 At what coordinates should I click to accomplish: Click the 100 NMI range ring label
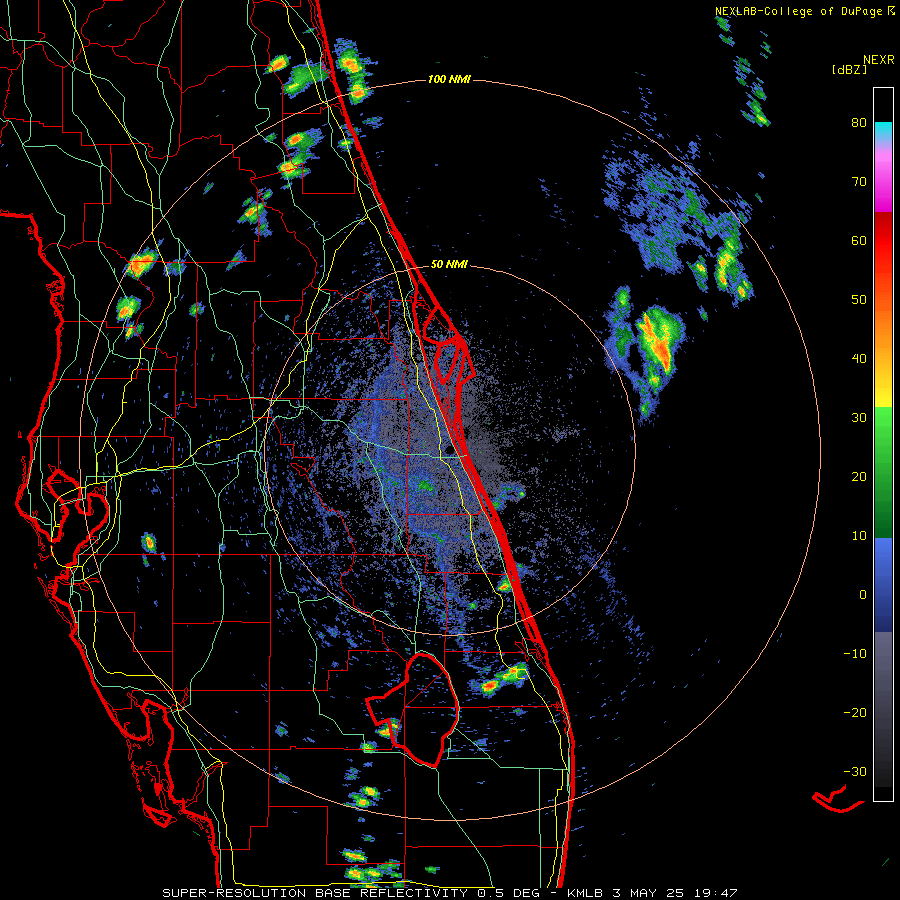click(449, 79)
